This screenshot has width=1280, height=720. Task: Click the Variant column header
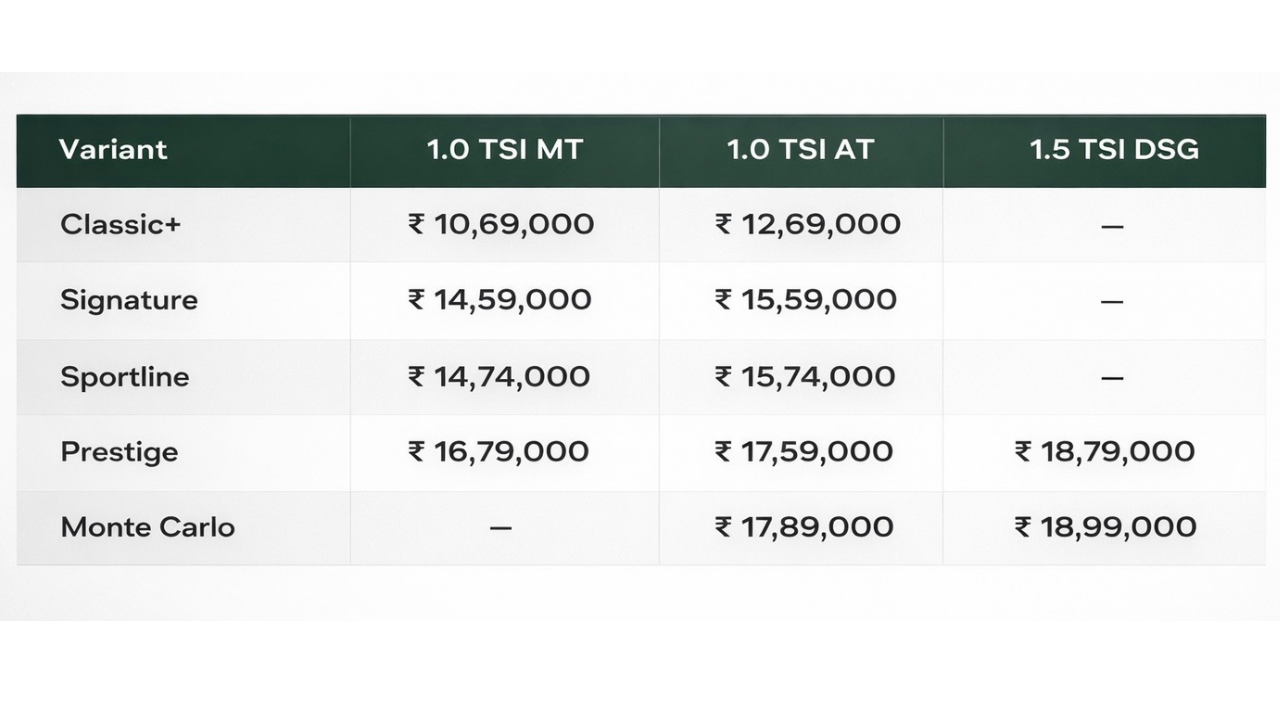[x=113, y=150]
